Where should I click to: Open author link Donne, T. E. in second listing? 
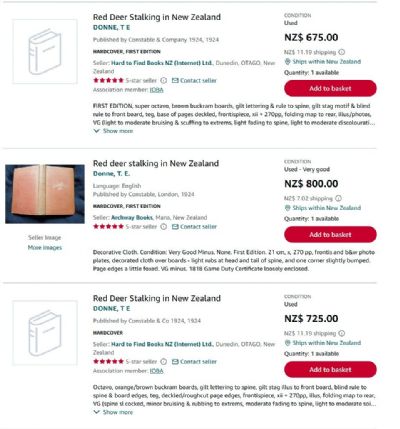click(x=111, y=174)
